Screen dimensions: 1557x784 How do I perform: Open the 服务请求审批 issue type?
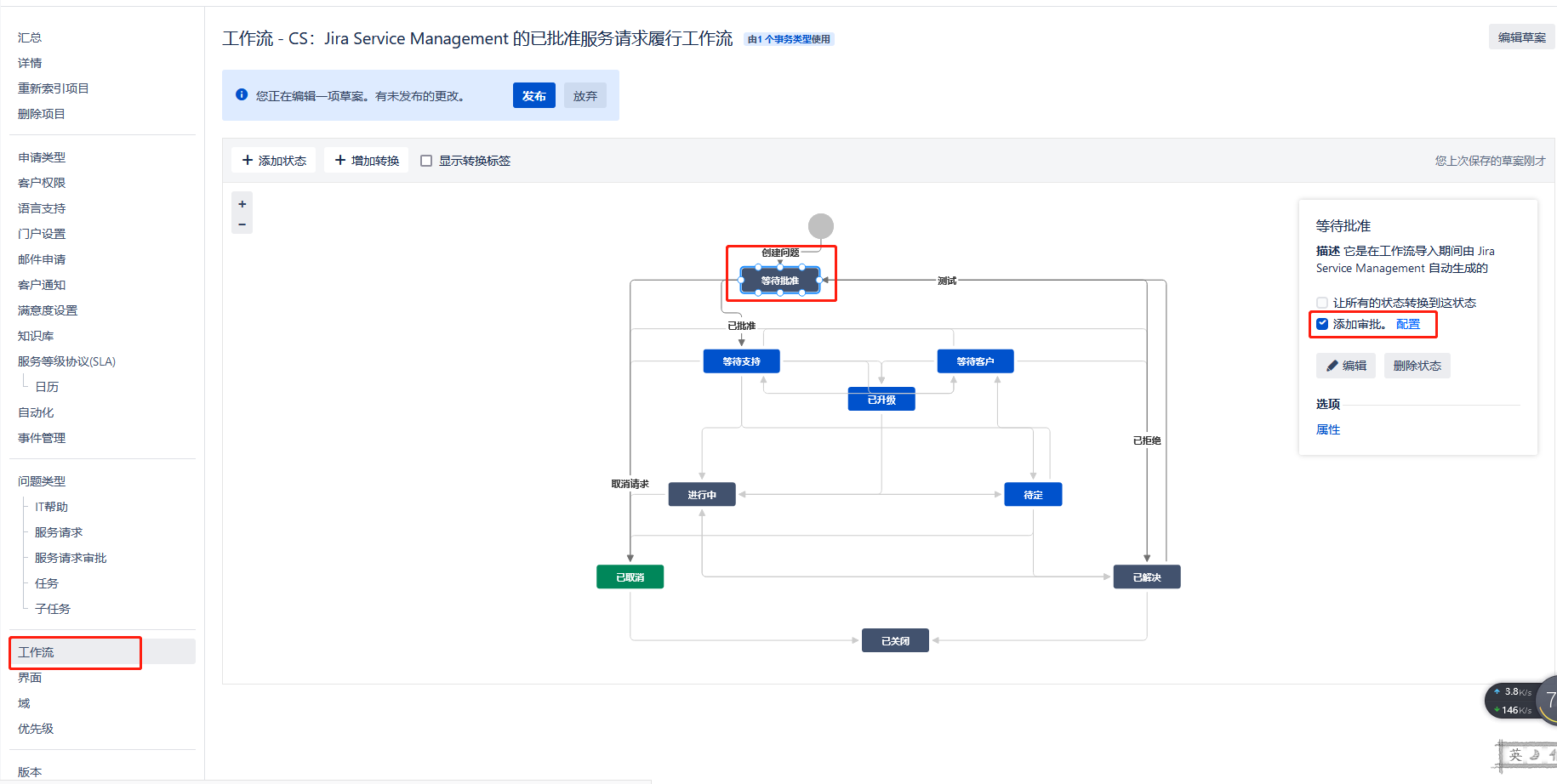71,558
